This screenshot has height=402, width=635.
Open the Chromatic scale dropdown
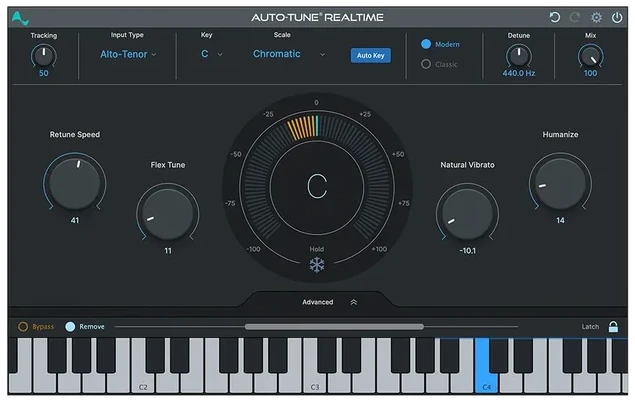pyautogui.click(x=289, y=54)
